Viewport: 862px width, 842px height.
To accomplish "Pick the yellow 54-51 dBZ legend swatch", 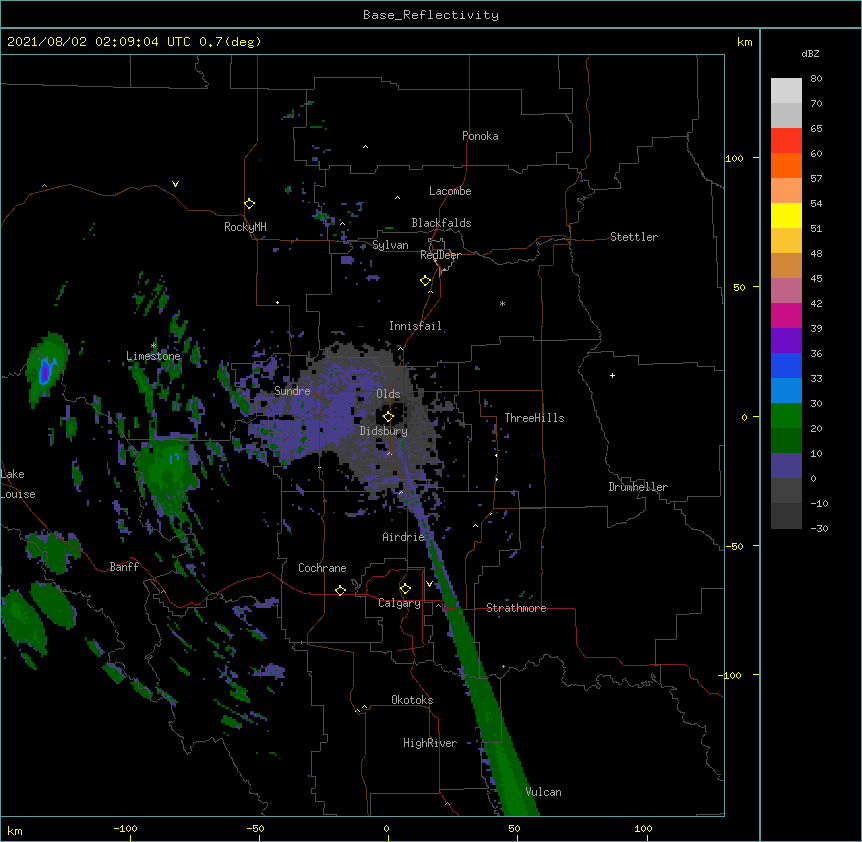I will point(786,215).
